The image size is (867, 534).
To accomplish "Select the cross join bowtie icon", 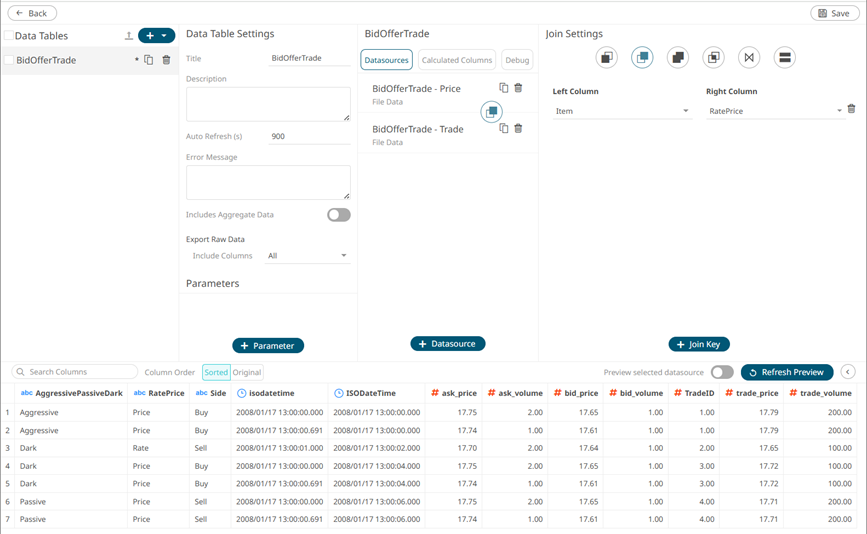I will click(x=749, y=58).
